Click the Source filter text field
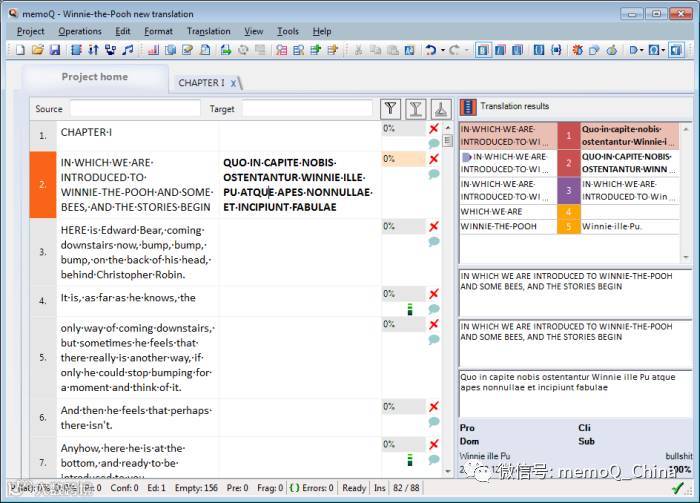This screenshot has height=503, width=700. point(135,108)
